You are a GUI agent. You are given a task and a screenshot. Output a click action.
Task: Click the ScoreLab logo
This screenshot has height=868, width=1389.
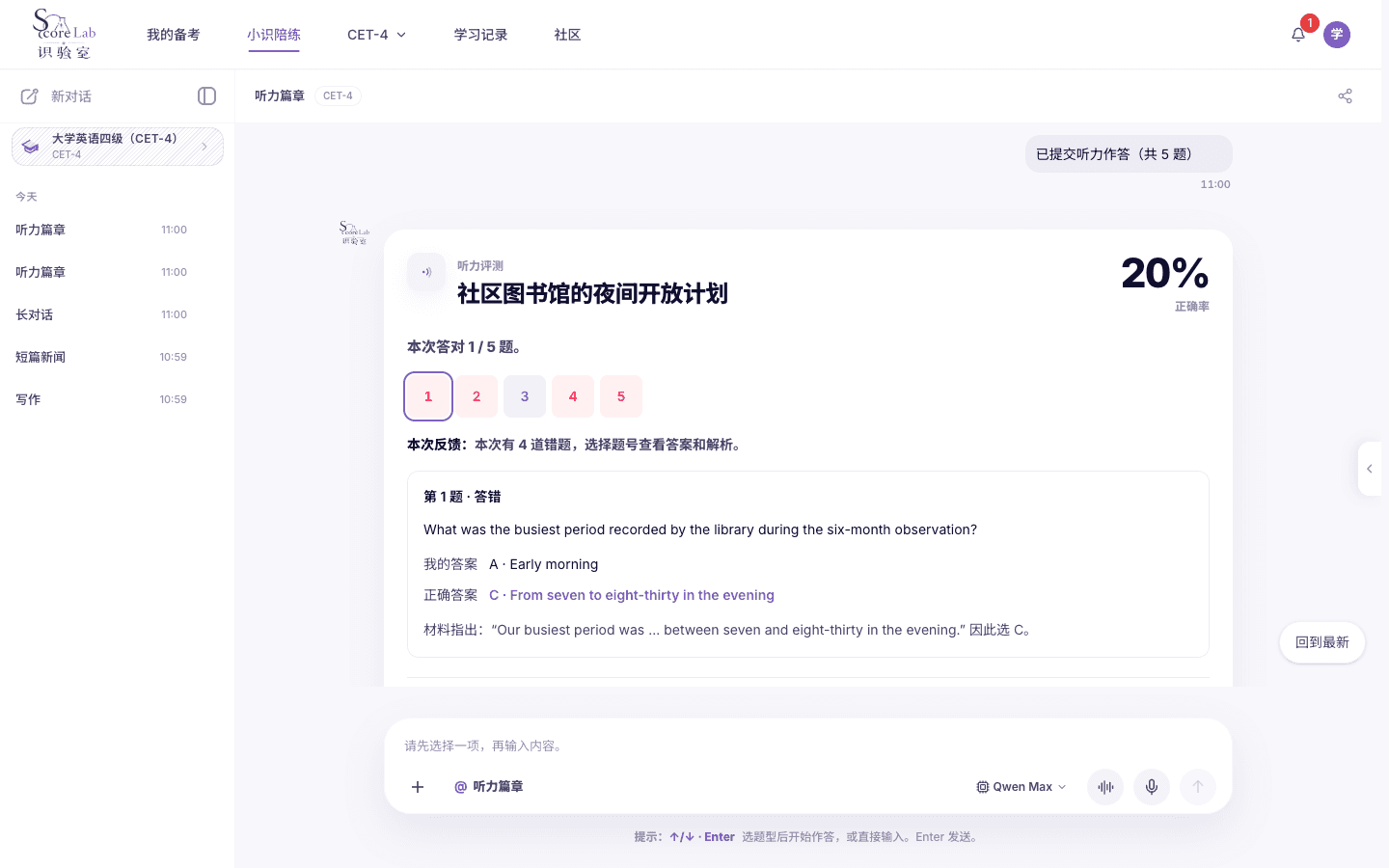pos(64,35)
